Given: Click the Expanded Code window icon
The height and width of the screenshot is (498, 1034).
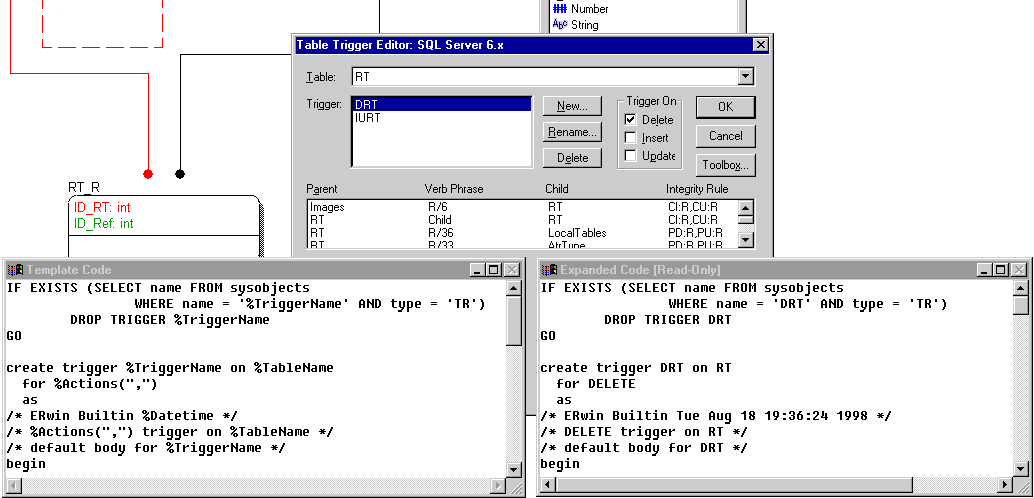Looking at the screenshot, I should 549,270.
